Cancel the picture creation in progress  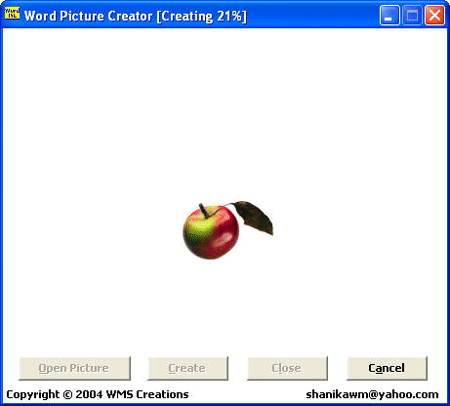coord(387,368)
